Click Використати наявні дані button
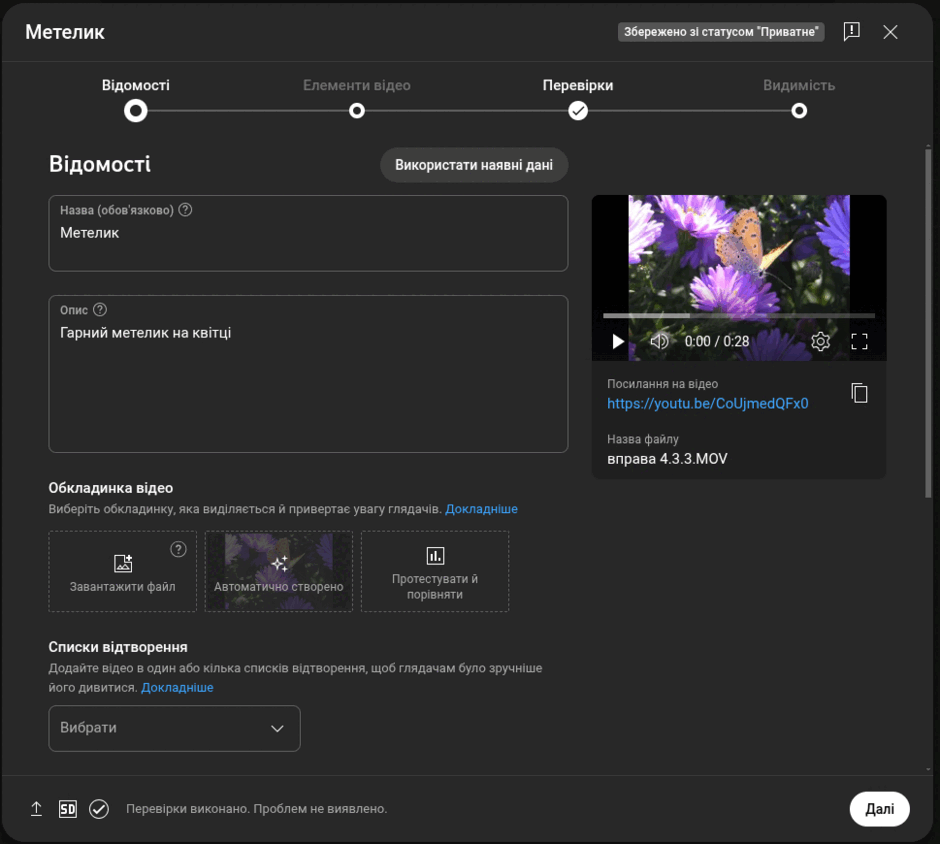 tap(474, 165)
